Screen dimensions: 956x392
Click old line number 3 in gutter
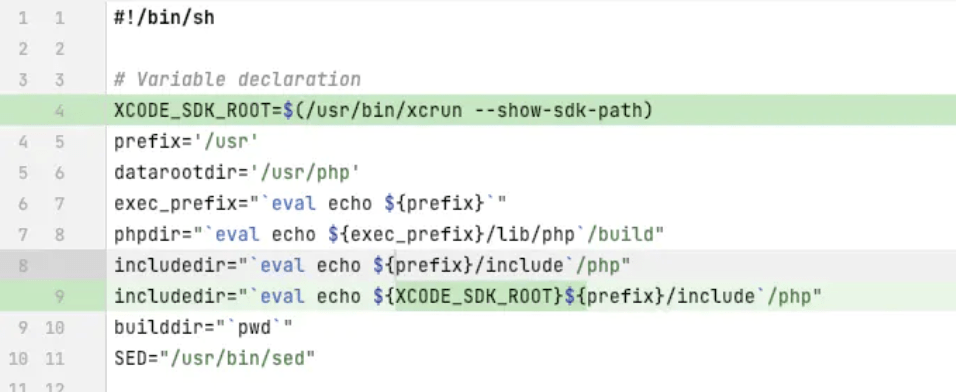pos(23,80)
